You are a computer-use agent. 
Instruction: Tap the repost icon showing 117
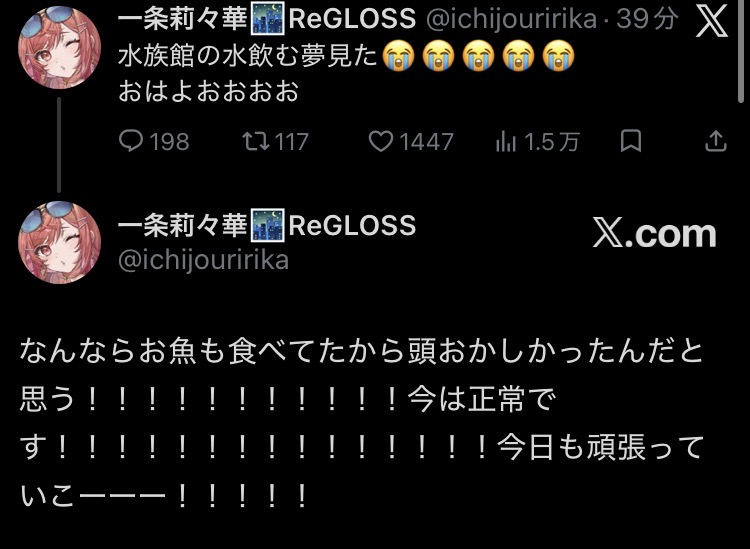[256, 141]
